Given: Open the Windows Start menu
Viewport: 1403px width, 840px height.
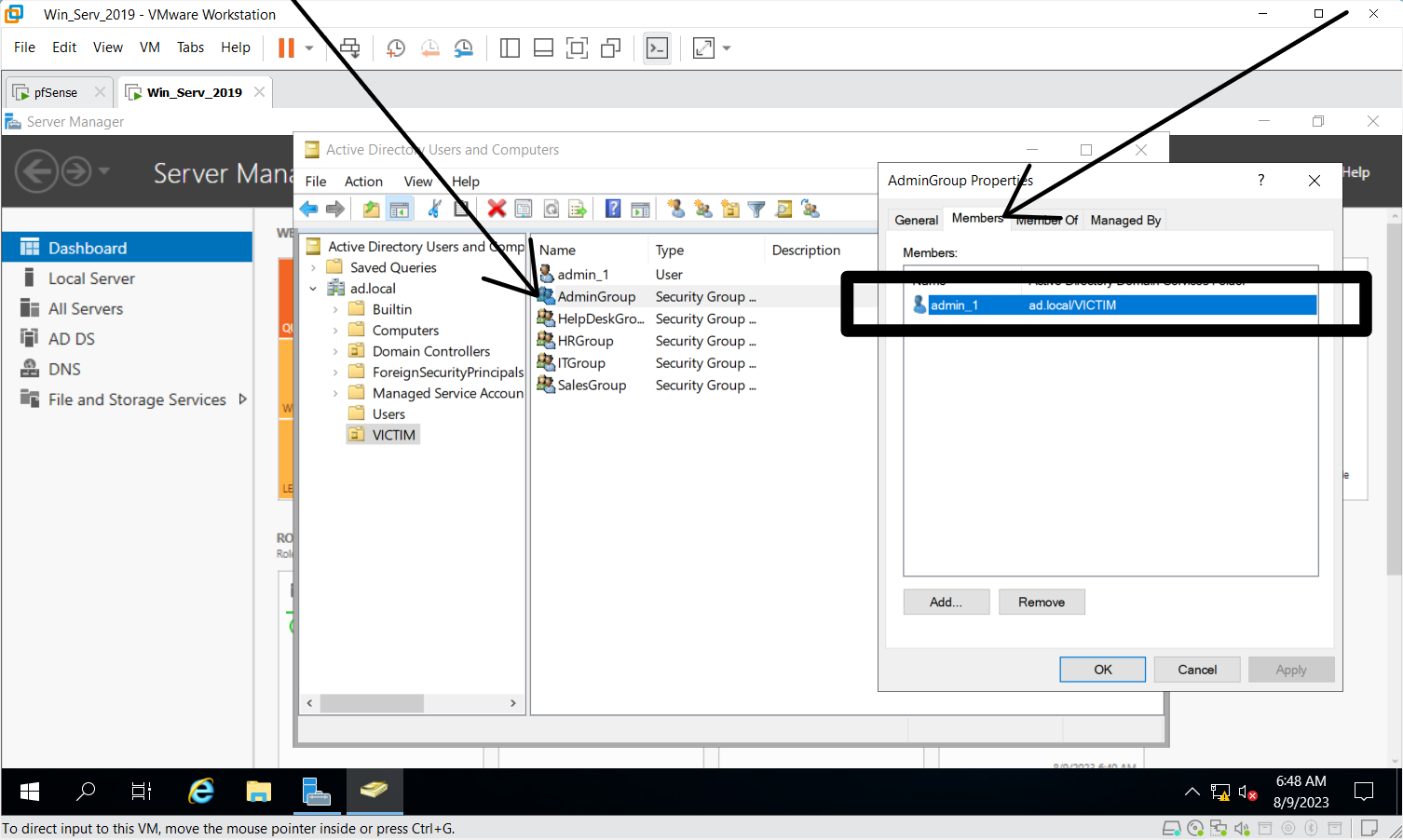Looking at the screenshot, I should click(x=29, y=792).
